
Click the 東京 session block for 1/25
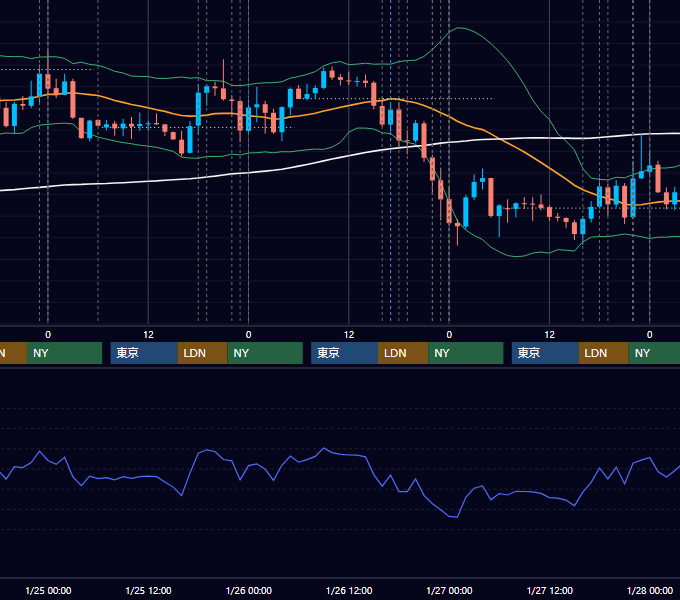tap(144, 353)
